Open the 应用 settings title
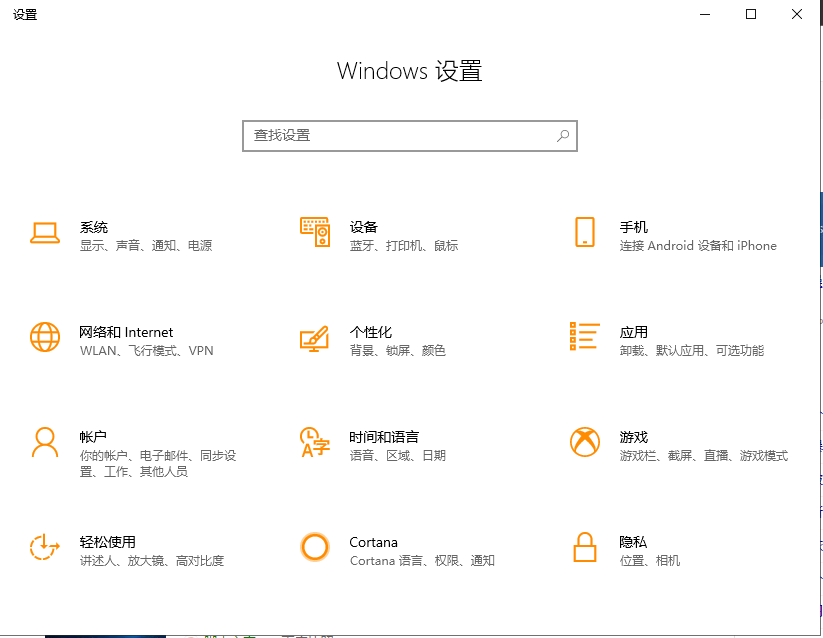This screenshot has width=823, height=638. [634, 332]
